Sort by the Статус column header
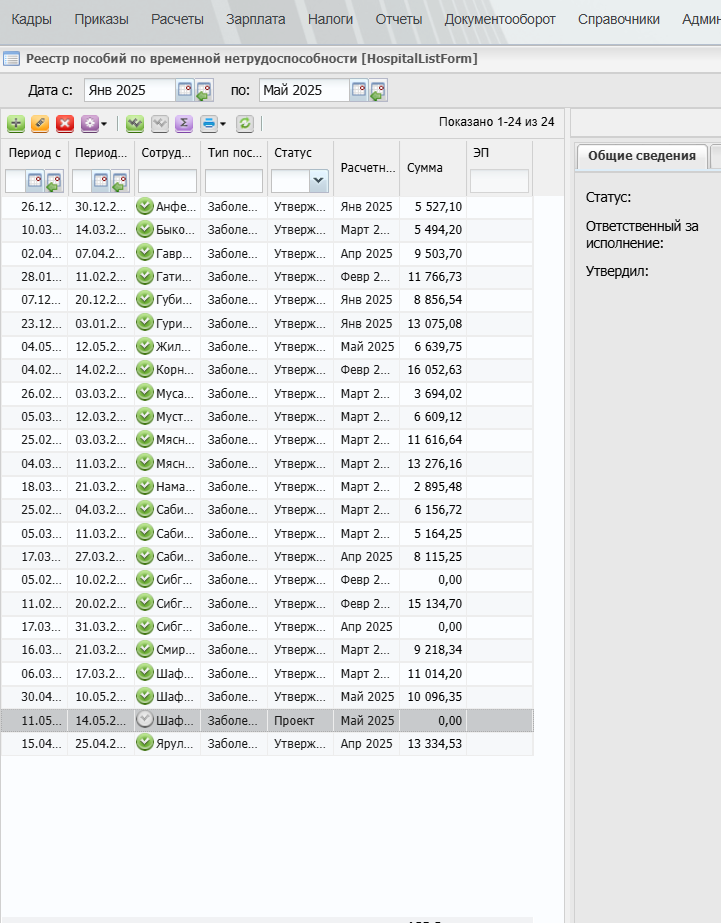Screen dimensions: 721x923 tap(300, 152)
